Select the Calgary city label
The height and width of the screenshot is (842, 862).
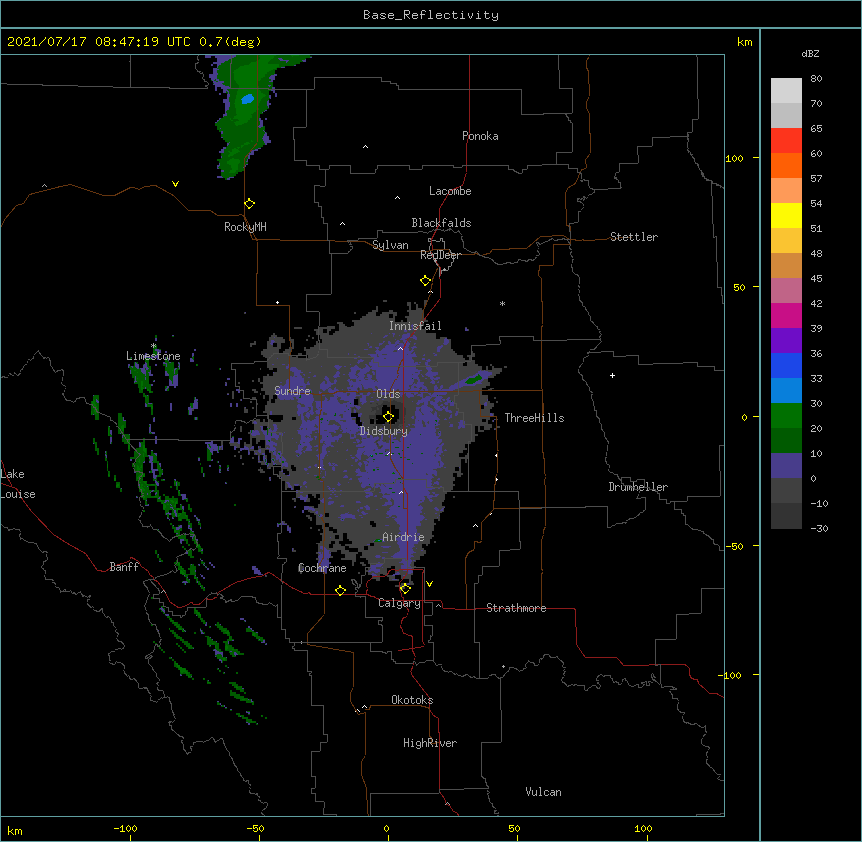[x=399, y=603]
